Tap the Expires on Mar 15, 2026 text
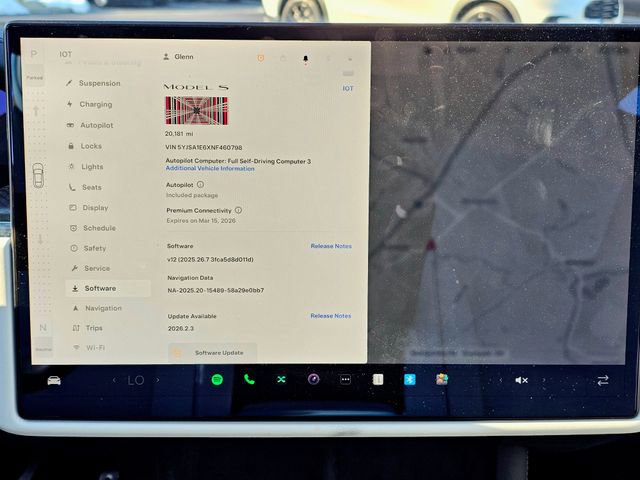 [201, 221]
